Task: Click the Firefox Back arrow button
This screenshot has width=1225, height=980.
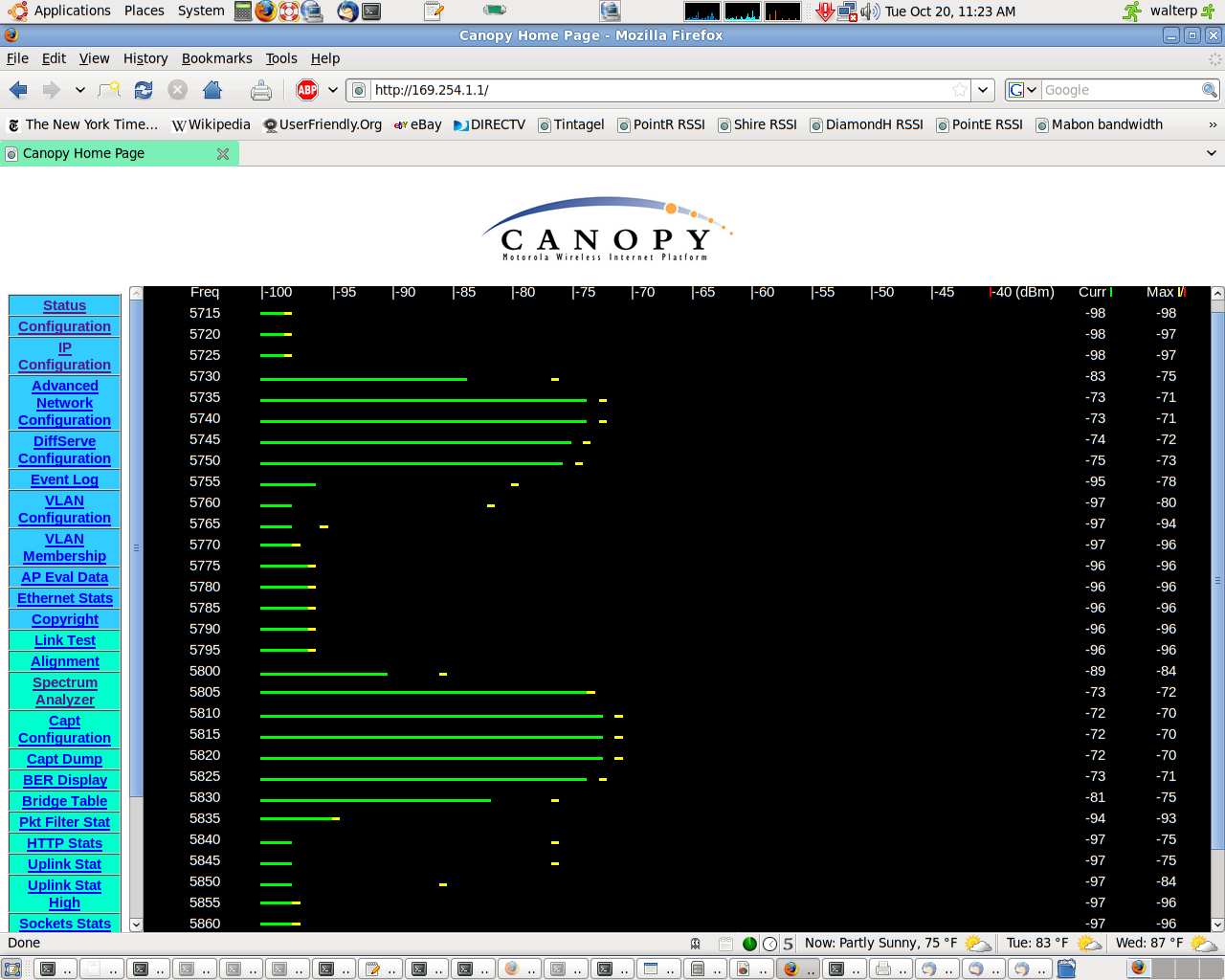Action: tap(18, 90)
